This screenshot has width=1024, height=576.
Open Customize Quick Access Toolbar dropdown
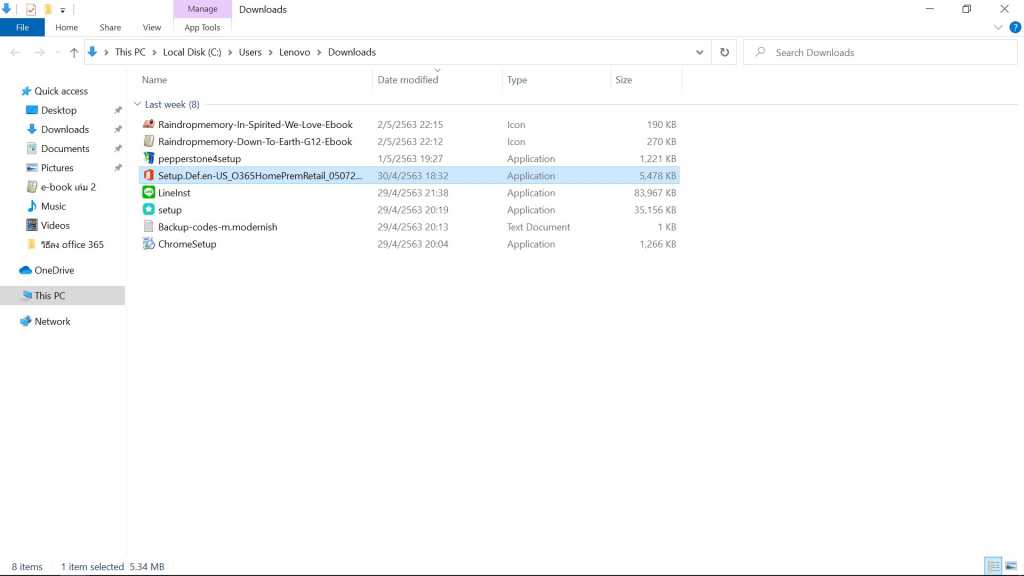[63, 10]
